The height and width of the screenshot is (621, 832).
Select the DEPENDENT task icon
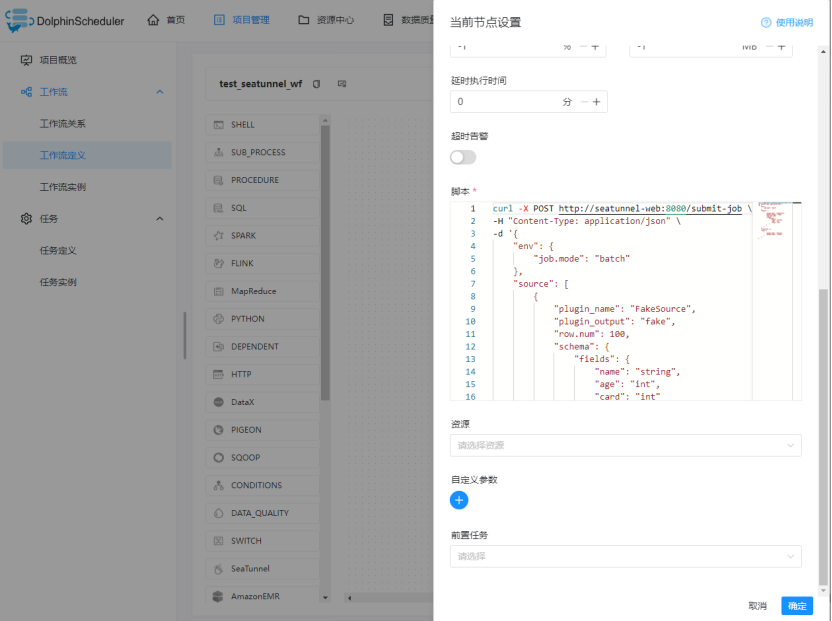(x=219, y=347)
